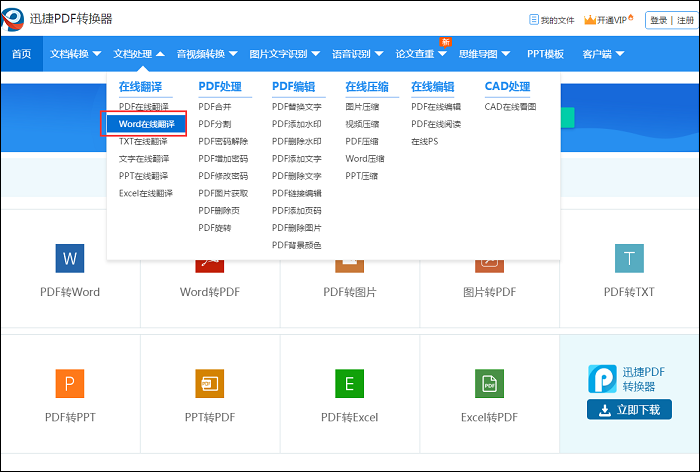The image size is (700, 472).
Task: Choose PDF在线阅读 from the menu
Action: (436, 124)
